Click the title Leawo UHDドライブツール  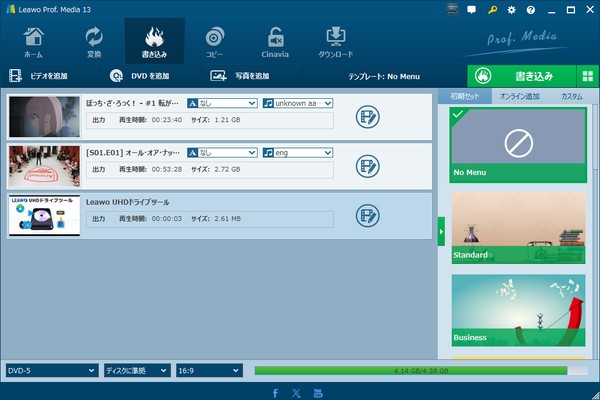127,202
